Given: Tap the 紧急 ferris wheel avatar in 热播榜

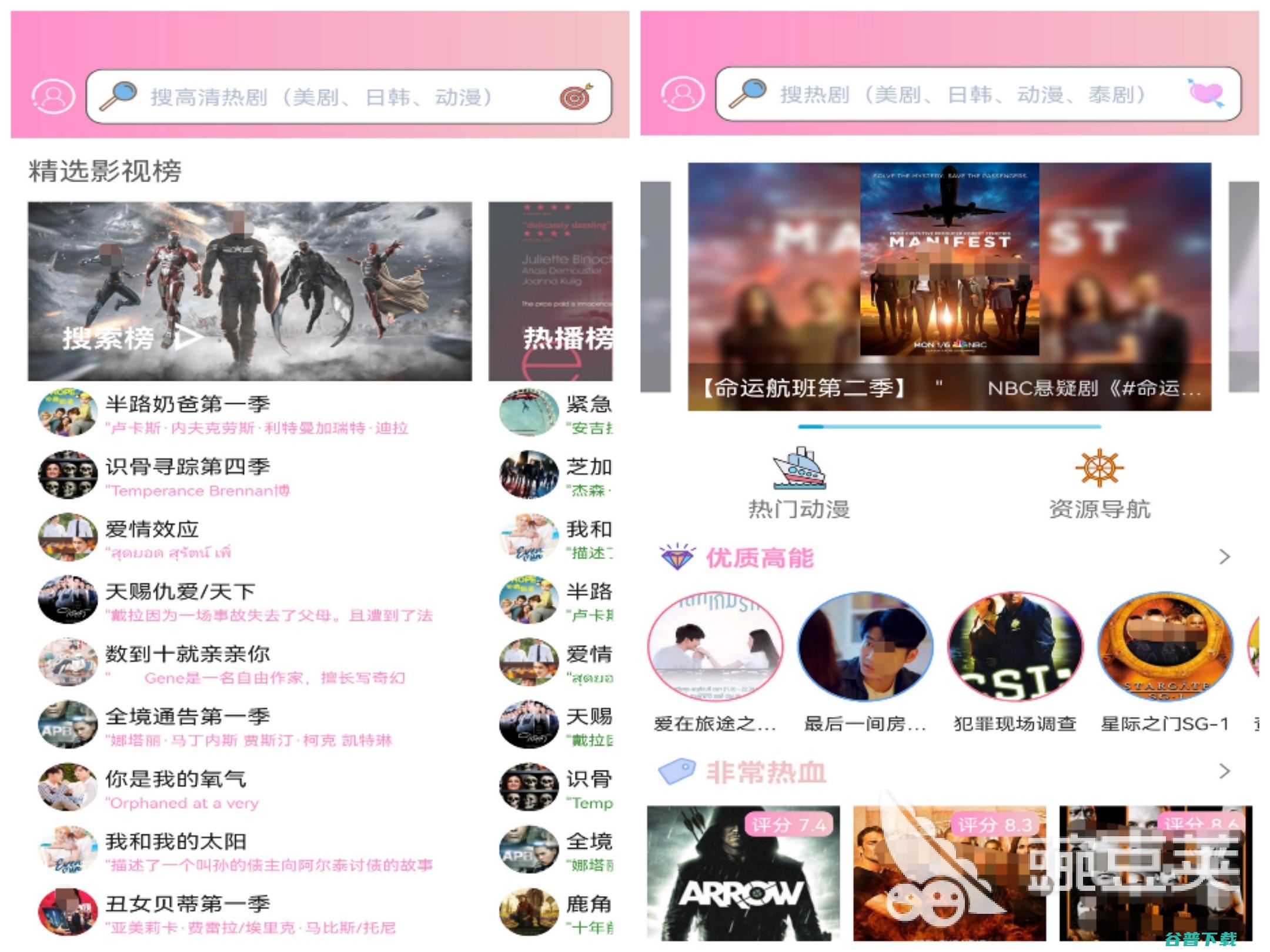Looking at the screenshot, I should pyautogui.click(x=529, y=413).
